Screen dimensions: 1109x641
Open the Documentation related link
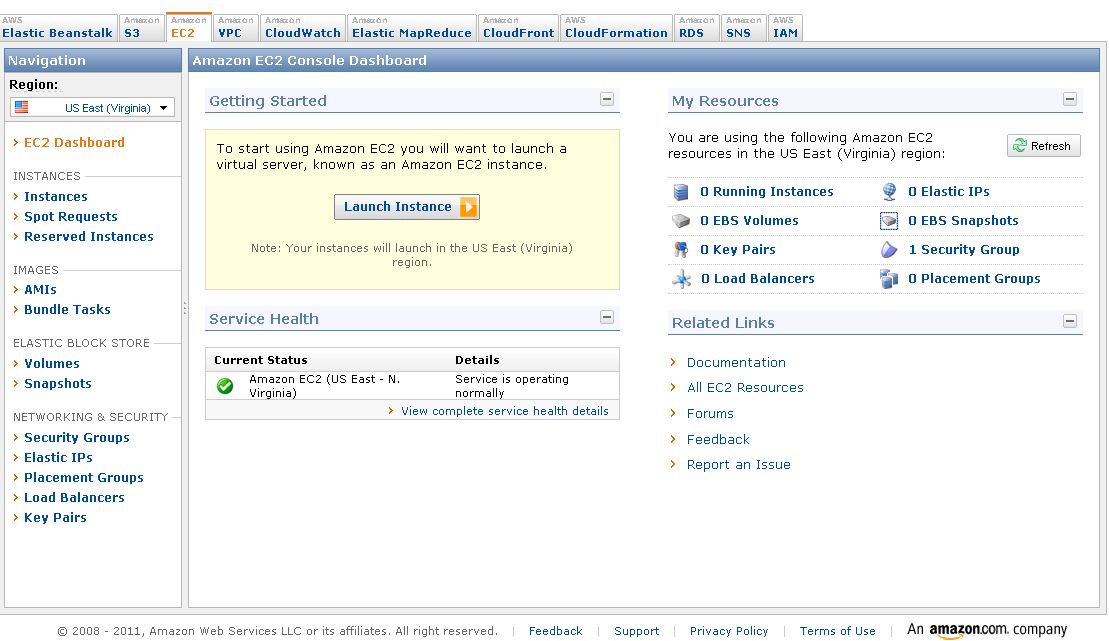(736, 362)
